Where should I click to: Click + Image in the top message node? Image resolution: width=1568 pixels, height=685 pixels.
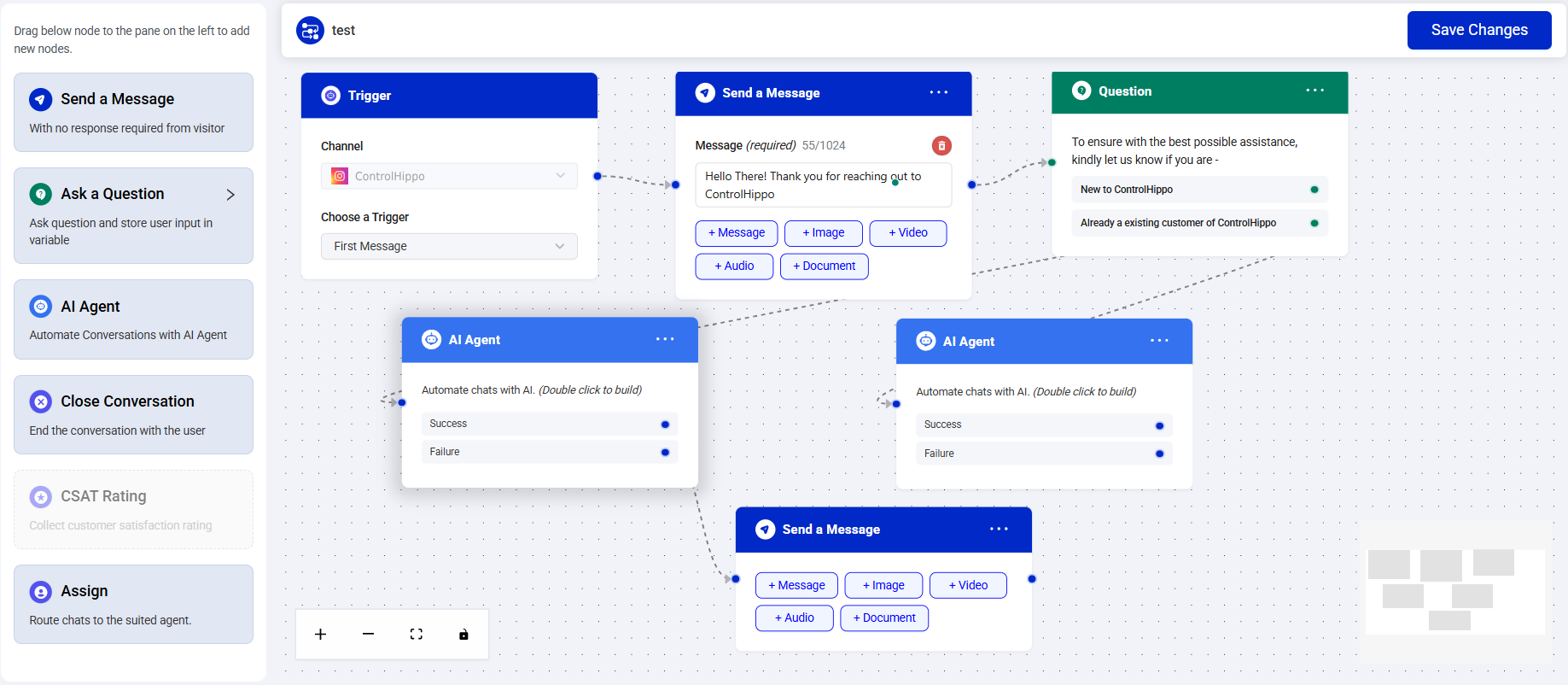click(823, 233)
